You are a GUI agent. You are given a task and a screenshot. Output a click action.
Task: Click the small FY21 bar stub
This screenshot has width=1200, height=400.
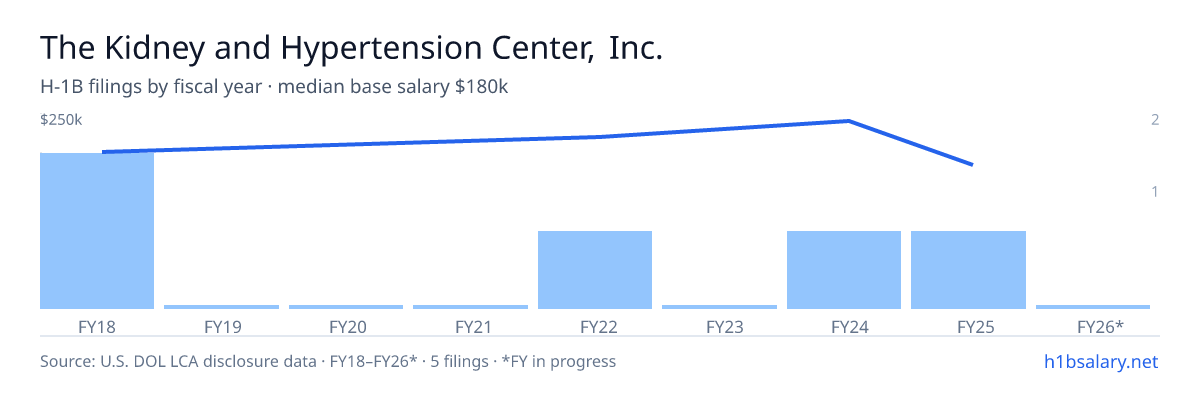pyautogui.click(x=470, y=307)
